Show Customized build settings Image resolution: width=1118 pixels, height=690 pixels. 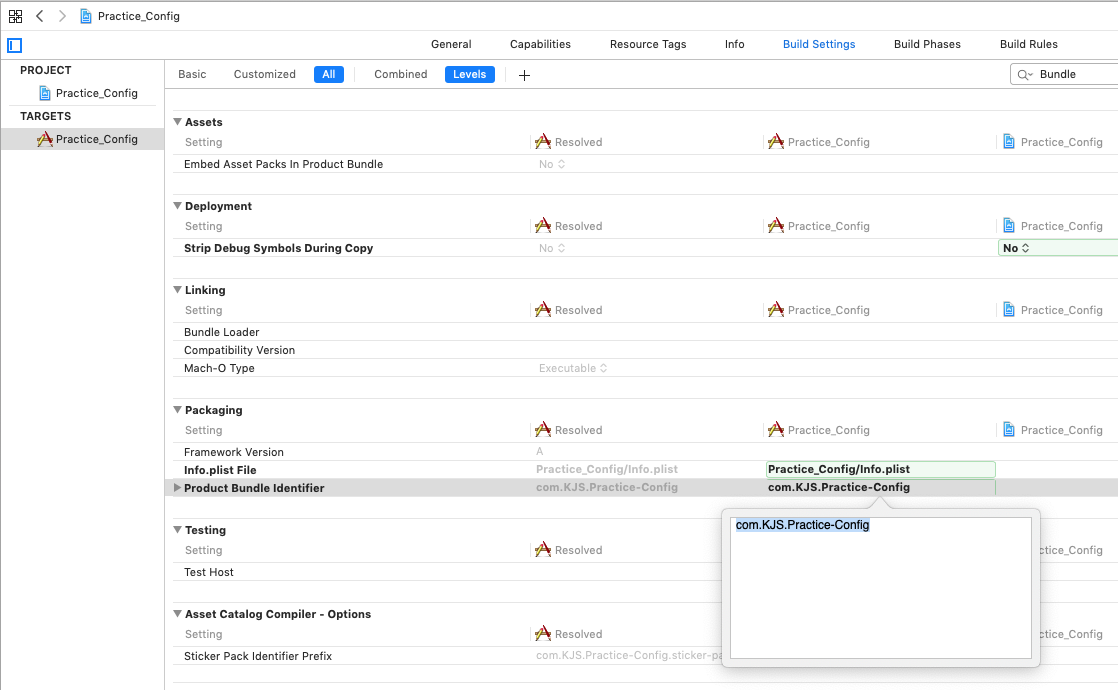pos(265,74)
